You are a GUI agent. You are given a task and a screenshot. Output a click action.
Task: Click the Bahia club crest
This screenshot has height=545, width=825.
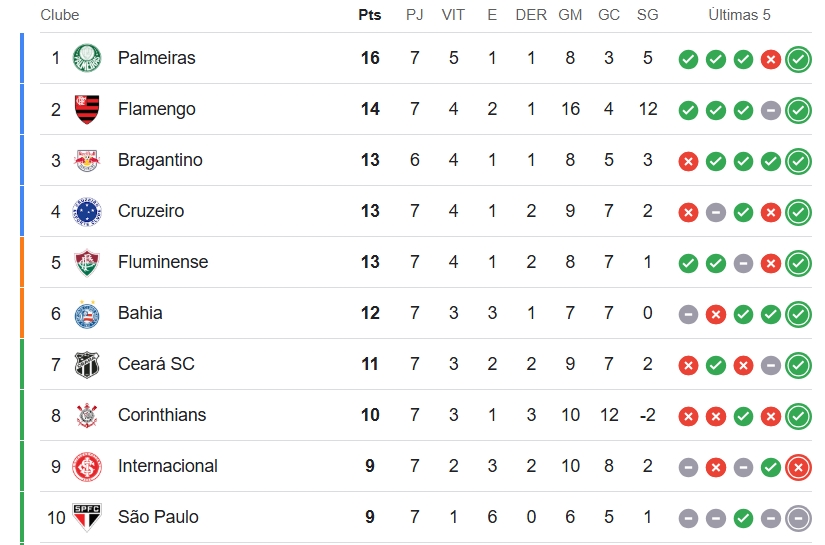[87, 314]
